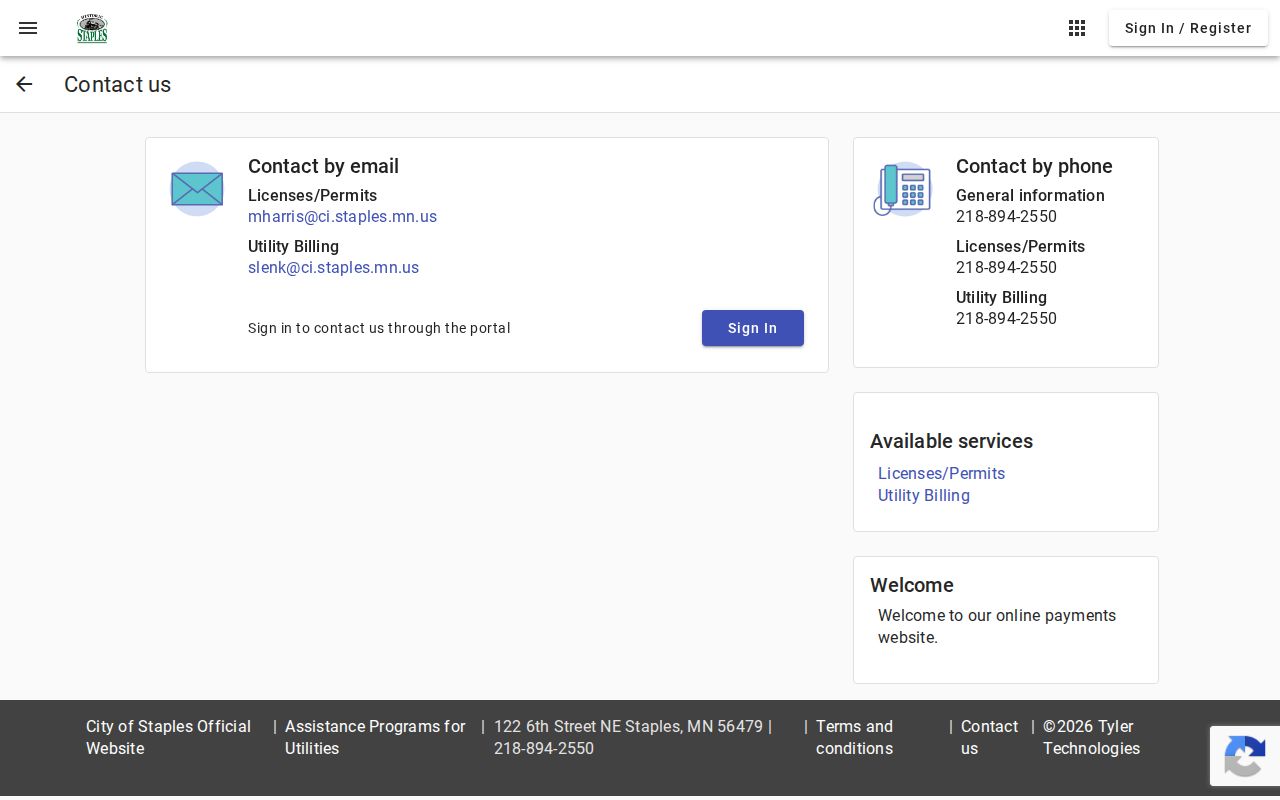Open Licenses/Permits under Available services
This screenshot has width=1280, height=800.
941,474
